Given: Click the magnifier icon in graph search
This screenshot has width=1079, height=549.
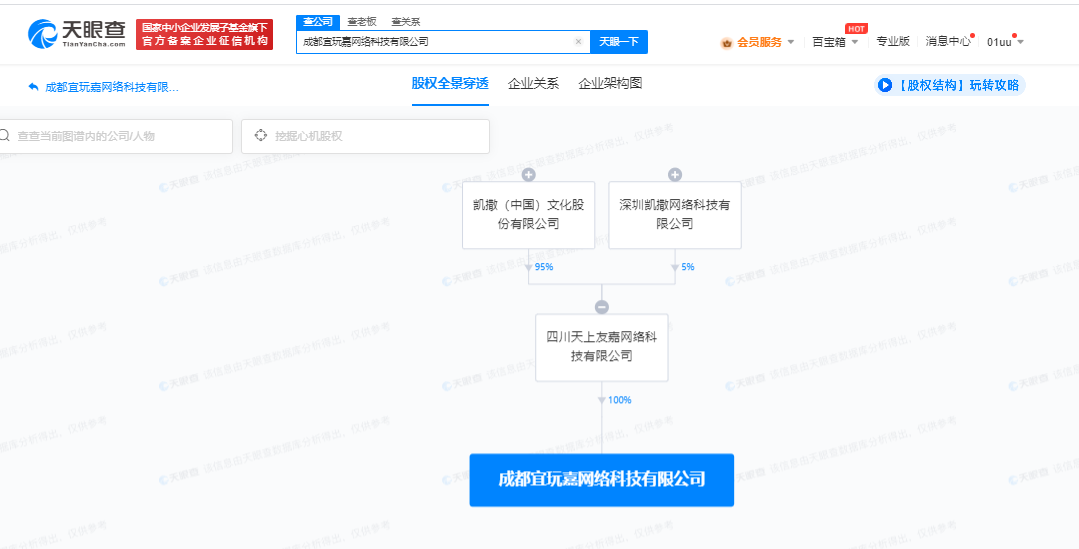Looking at the screenshot, I should point(5,136).
